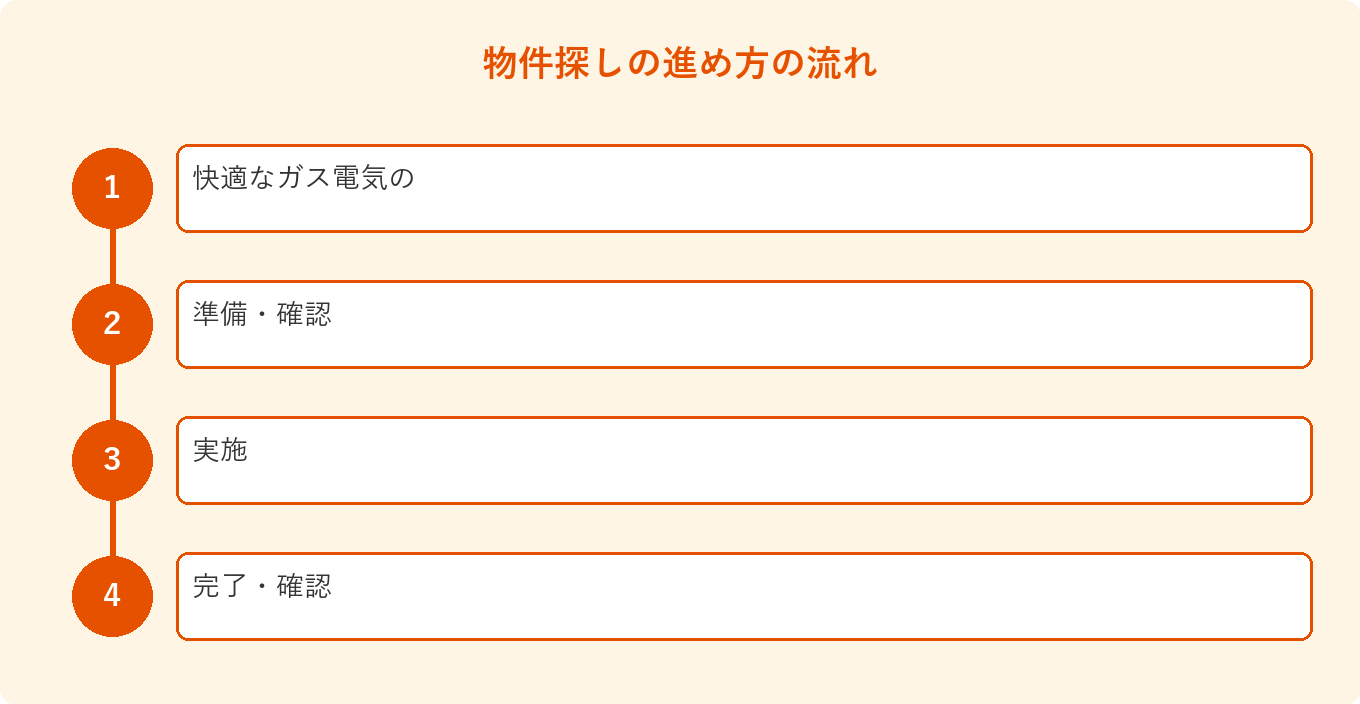Select the step 3 number circle
Image resolution: width=1360 pixels, height=704 pixels.
[x=112, y=460]
